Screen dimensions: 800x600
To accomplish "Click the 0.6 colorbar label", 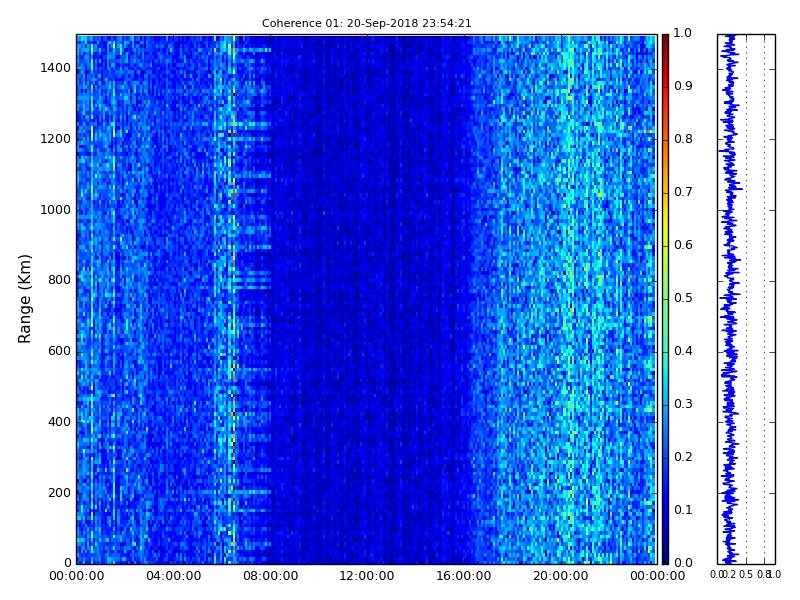I will coord(683,245).
